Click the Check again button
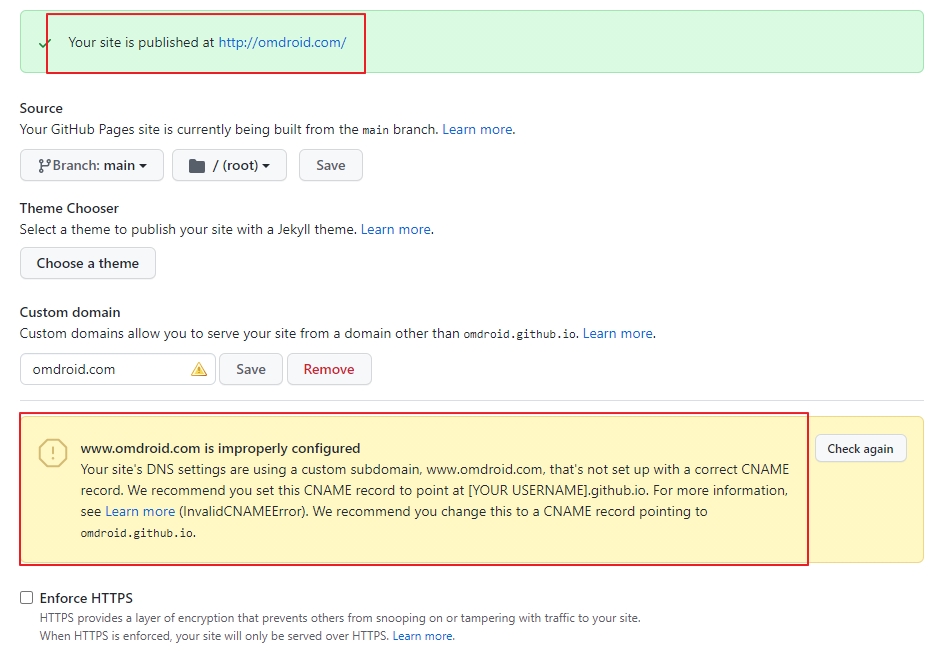933x651 pixels. click(860, 448)
